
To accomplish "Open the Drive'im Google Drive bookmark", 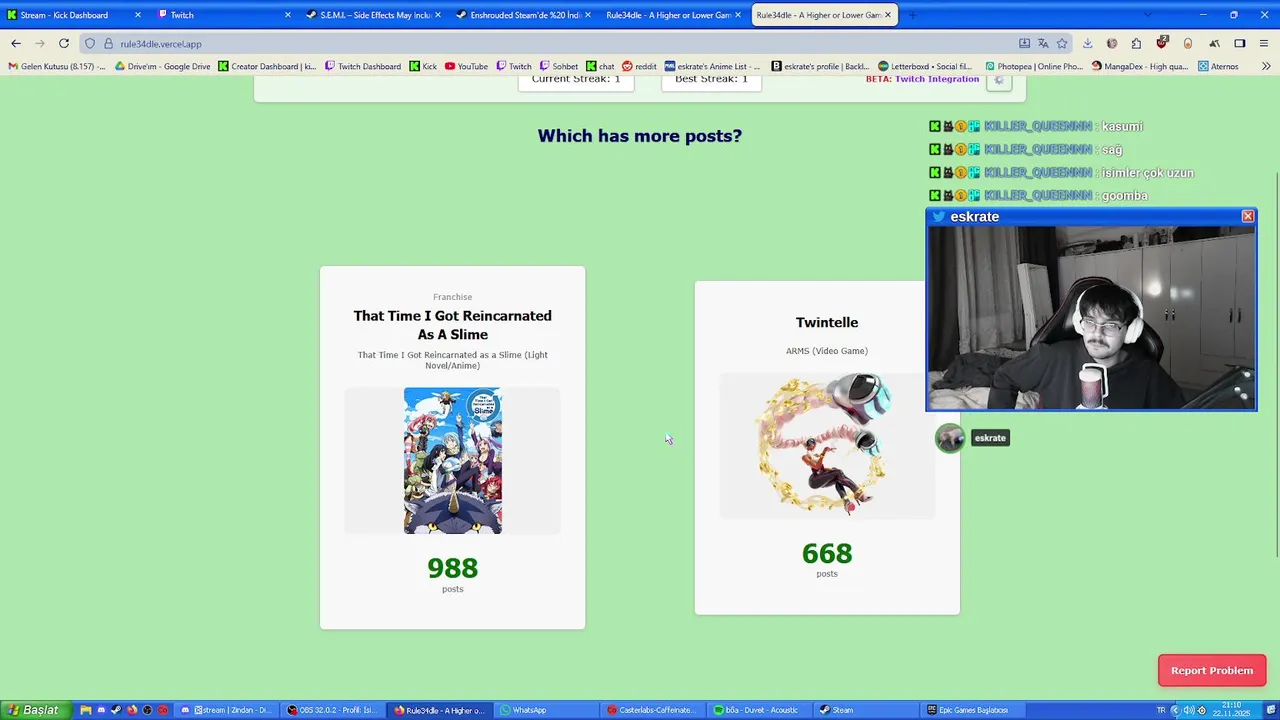I will coord(162,66).
